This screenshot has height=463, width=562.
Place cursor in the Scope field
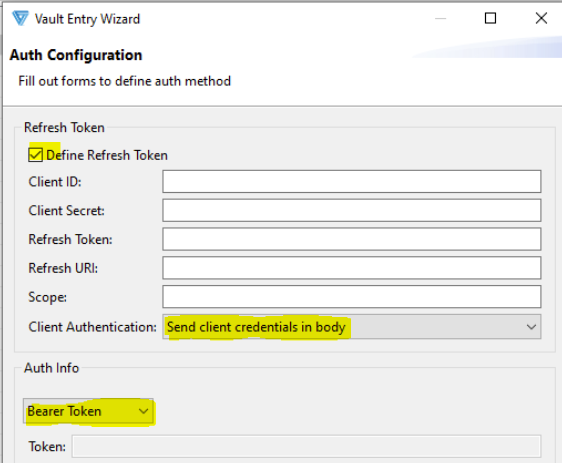pos(352,297)
